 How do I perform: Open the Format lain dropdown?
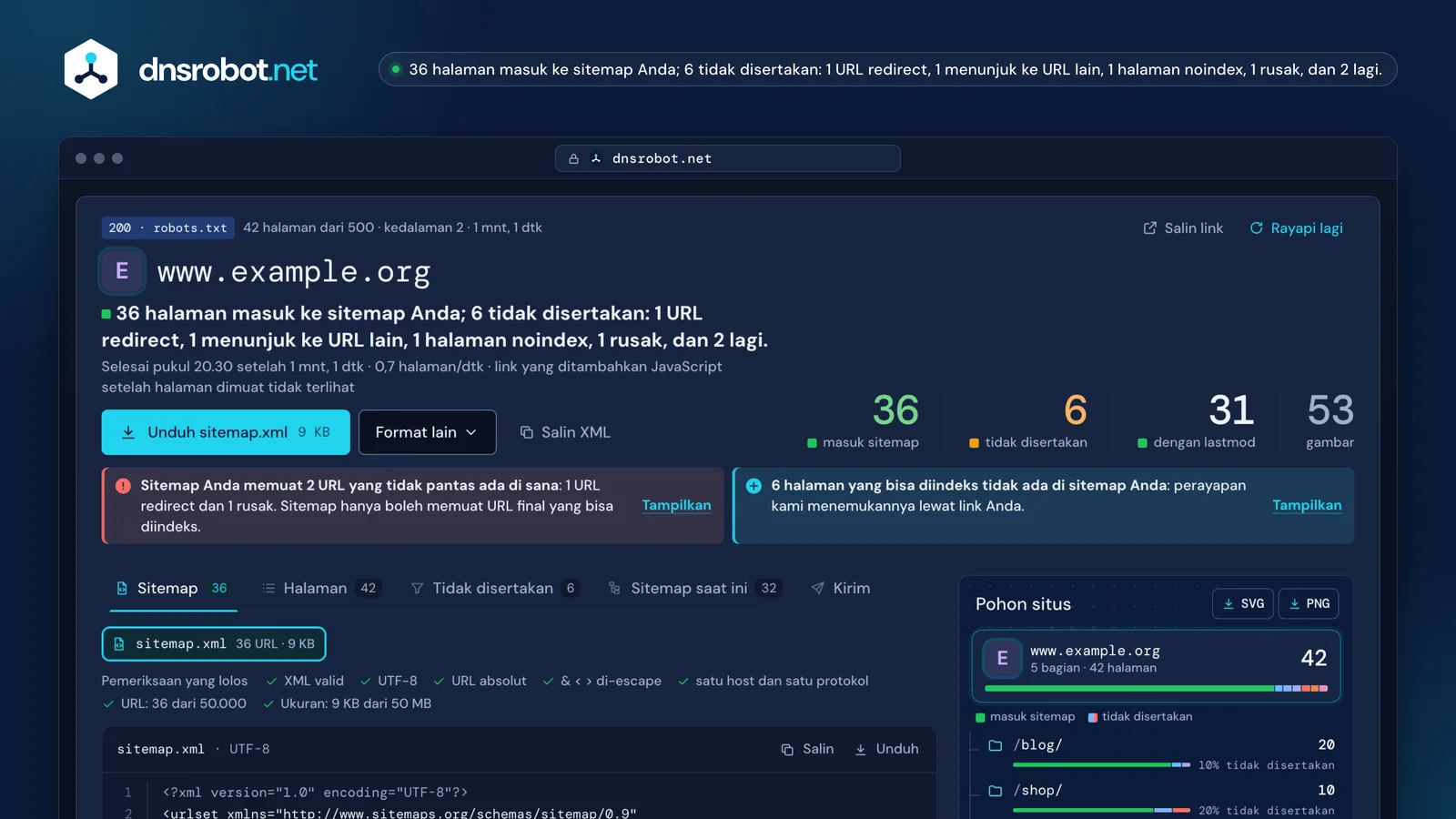pos(427,432)
